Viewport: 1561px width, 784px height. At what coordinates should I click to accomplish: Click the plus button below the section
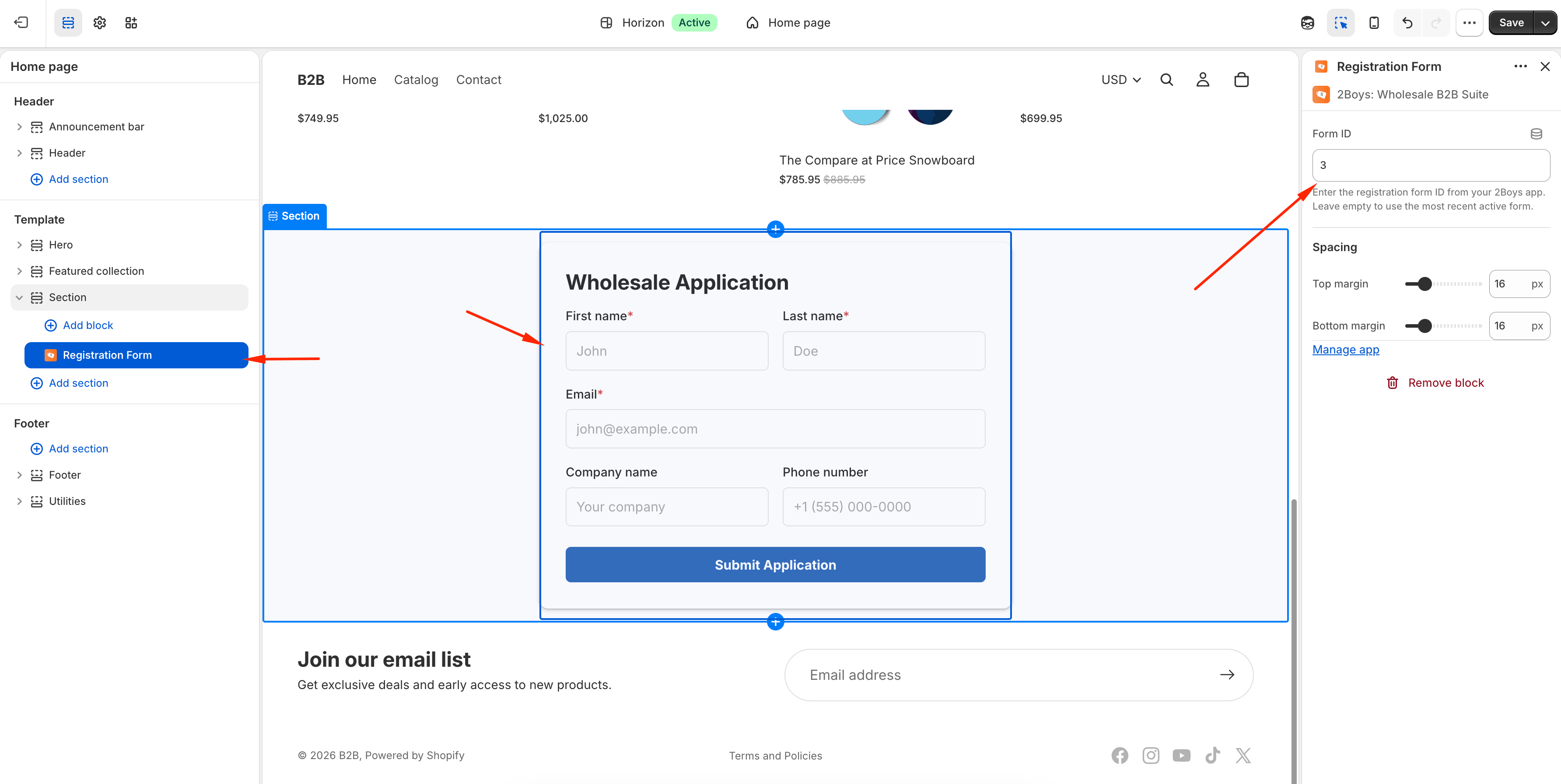pyautogui.click(x=776, y=622)
